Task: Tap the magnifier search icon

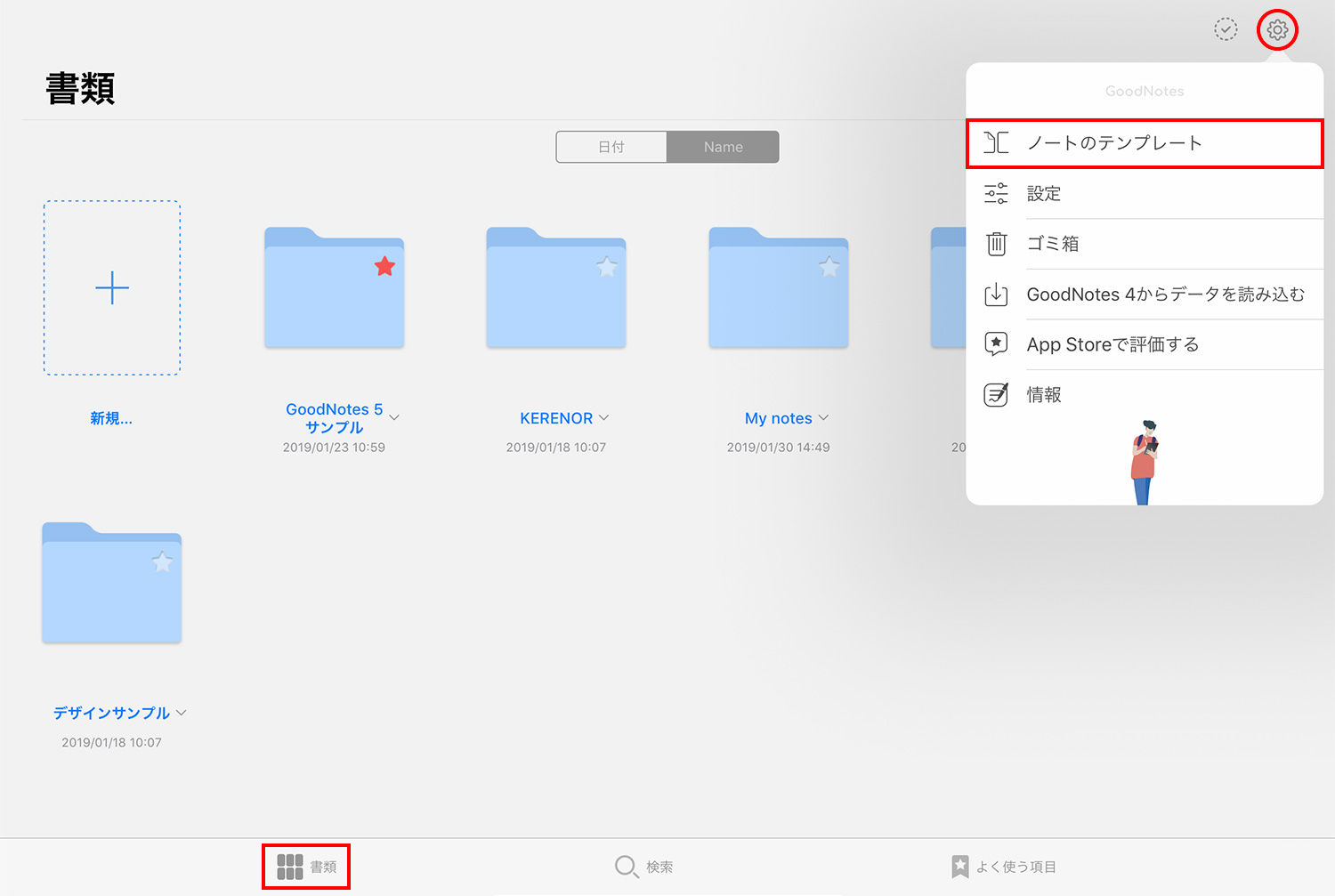Action: point(627,867)
